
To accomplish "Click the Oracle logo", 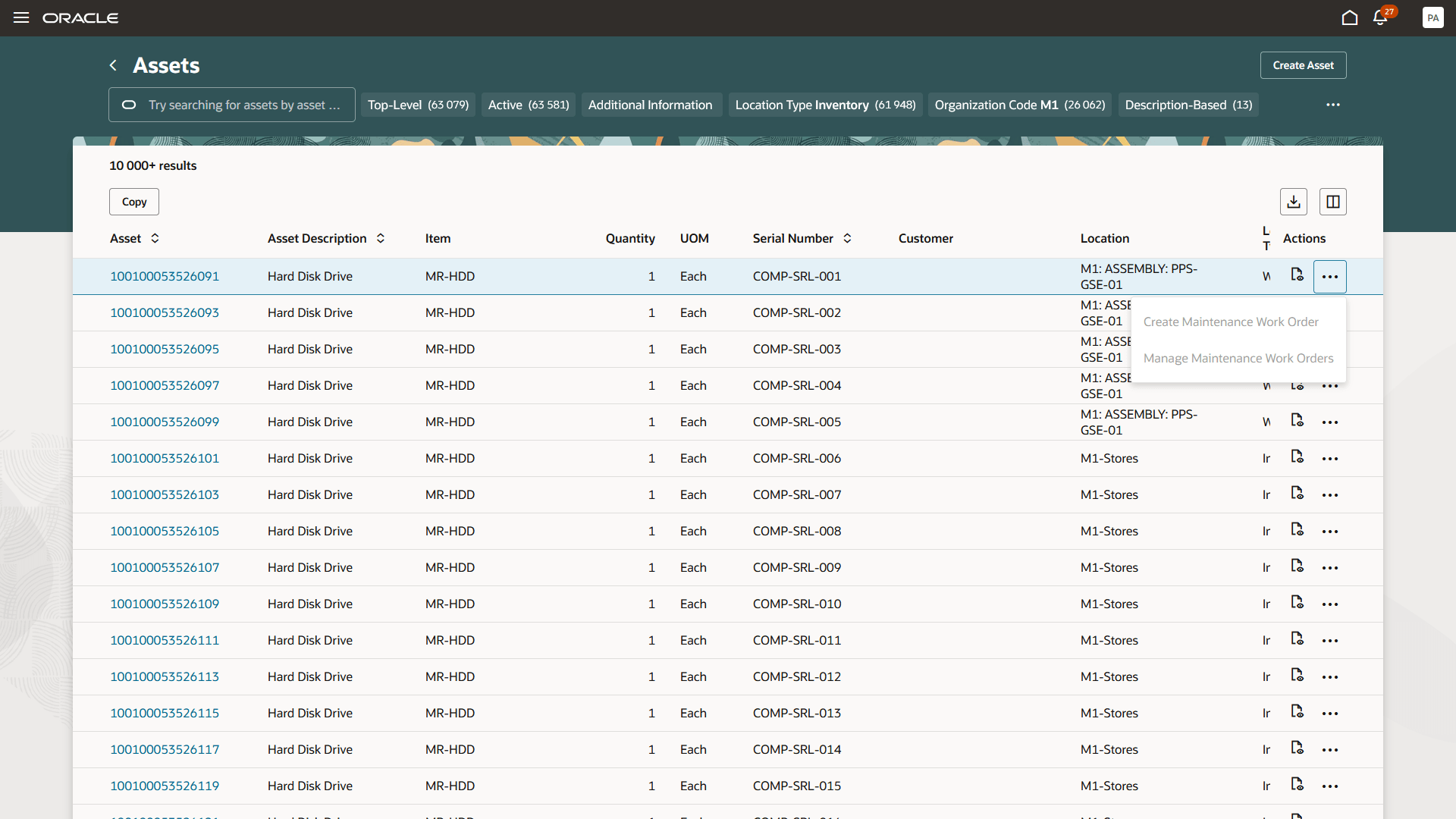I will (x=80, y=17).
